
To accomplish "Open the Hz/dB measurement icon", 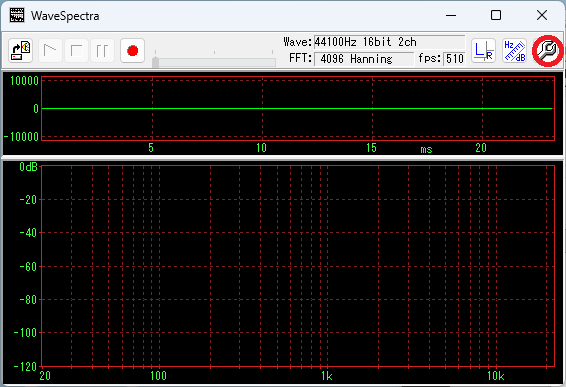I will [x=514, y=51].
